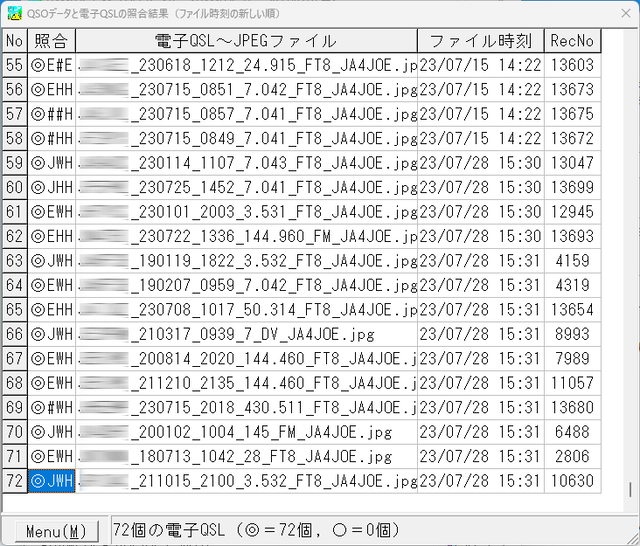Click file _190207_0959_7.042_FT8_JA4JOE.jpg
This screenshot has height=546, width=640.
pyautogui.click(x=247, y=285)
